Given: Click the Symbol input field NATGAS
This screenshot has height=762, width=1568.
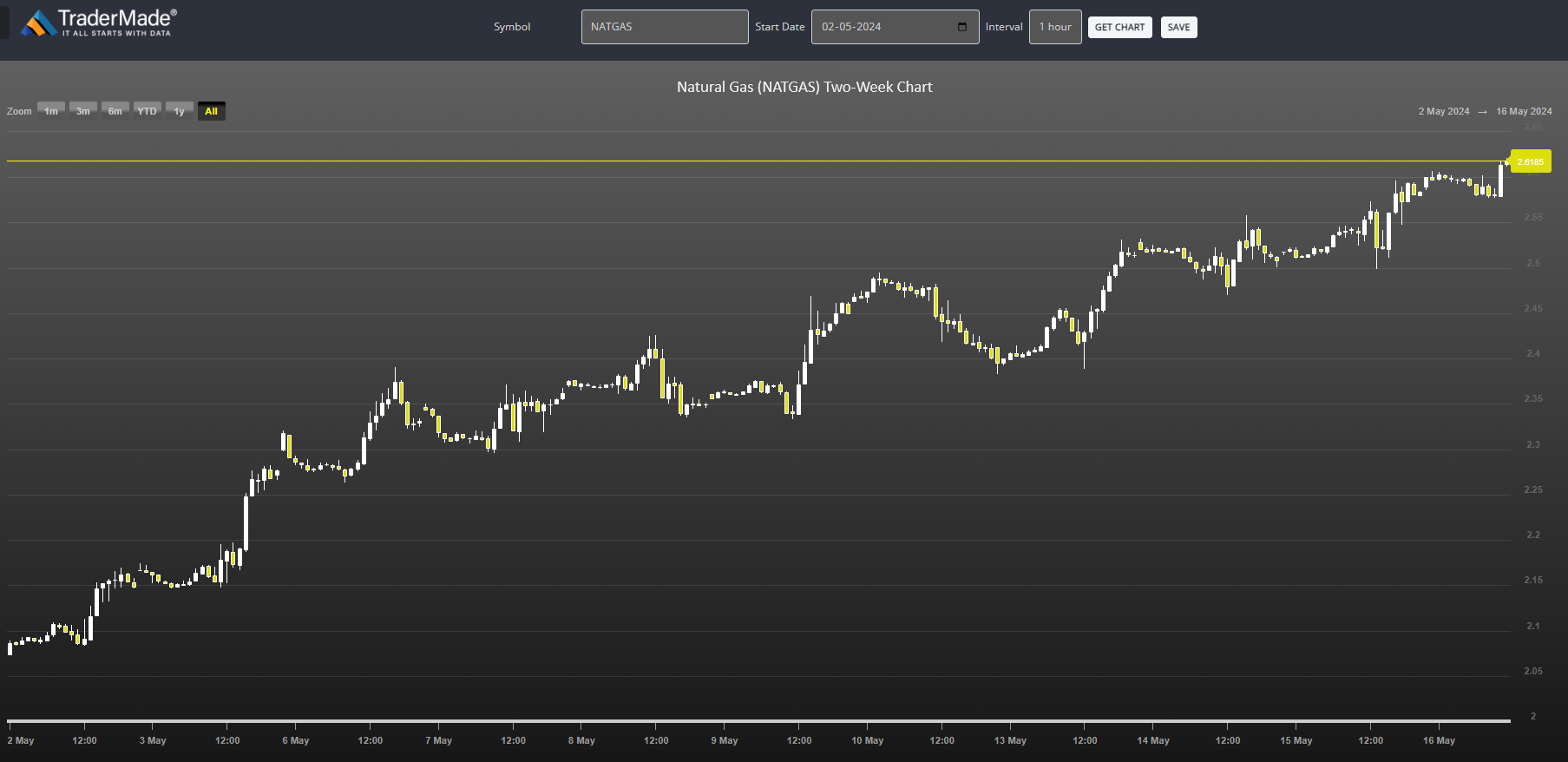Looking at the screenshot, I should point(665,27).
